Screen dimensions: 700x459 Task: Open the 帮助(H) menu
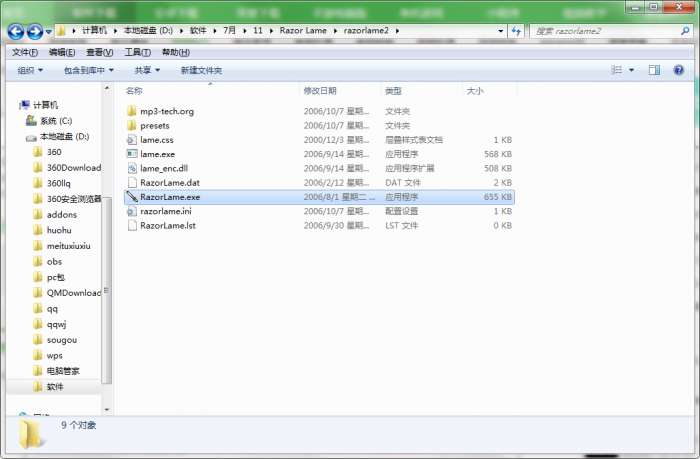tap(175, 53)
